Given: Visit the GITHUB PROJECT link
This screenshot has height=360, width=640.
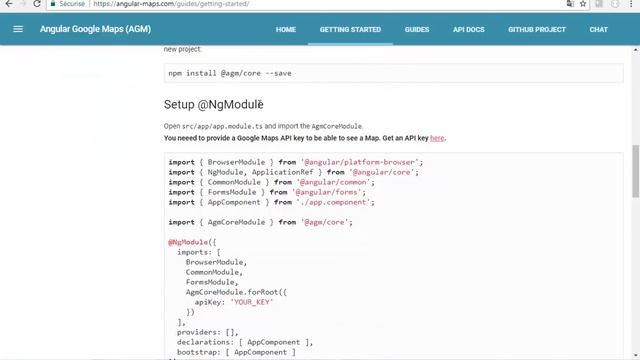Looking at the screenshot, I should (537, 29).
